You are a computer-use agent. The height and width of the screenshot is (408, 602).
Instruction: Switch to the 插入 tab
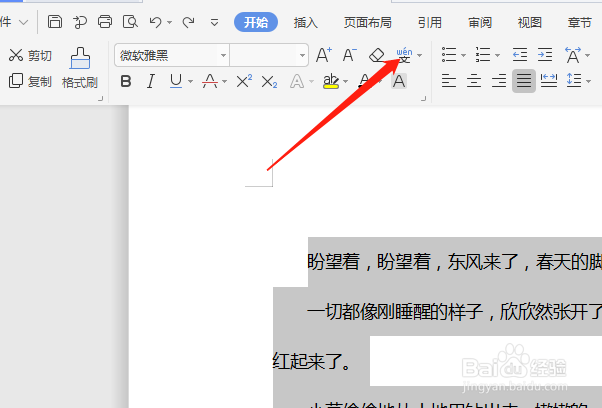point(306,23)
